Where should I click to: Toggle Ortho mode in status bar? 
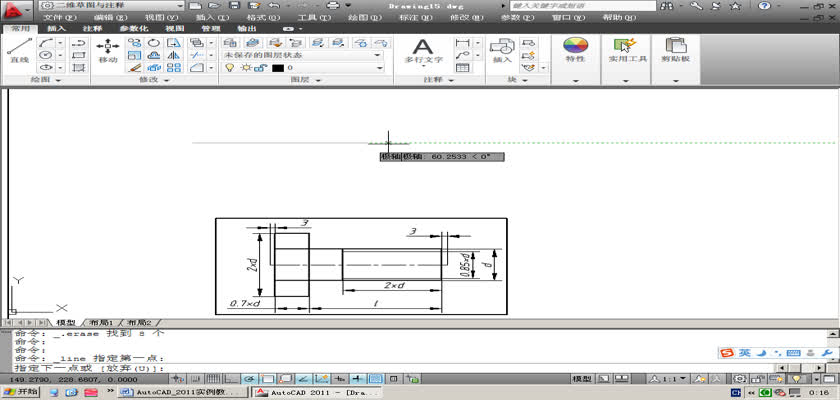click(x=231, y=379)
